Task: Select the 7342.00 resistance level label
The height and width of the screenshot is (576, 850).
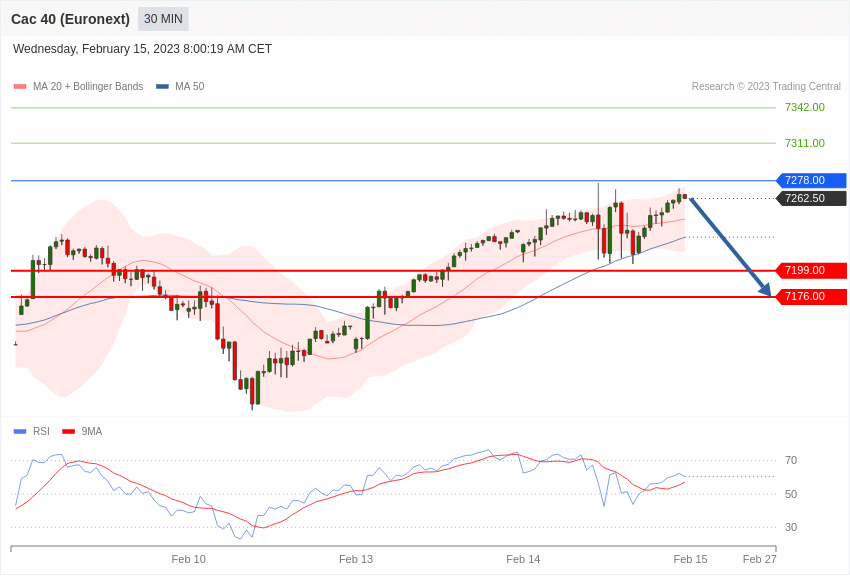Action: pyautogui.click(x=804, y=107)
